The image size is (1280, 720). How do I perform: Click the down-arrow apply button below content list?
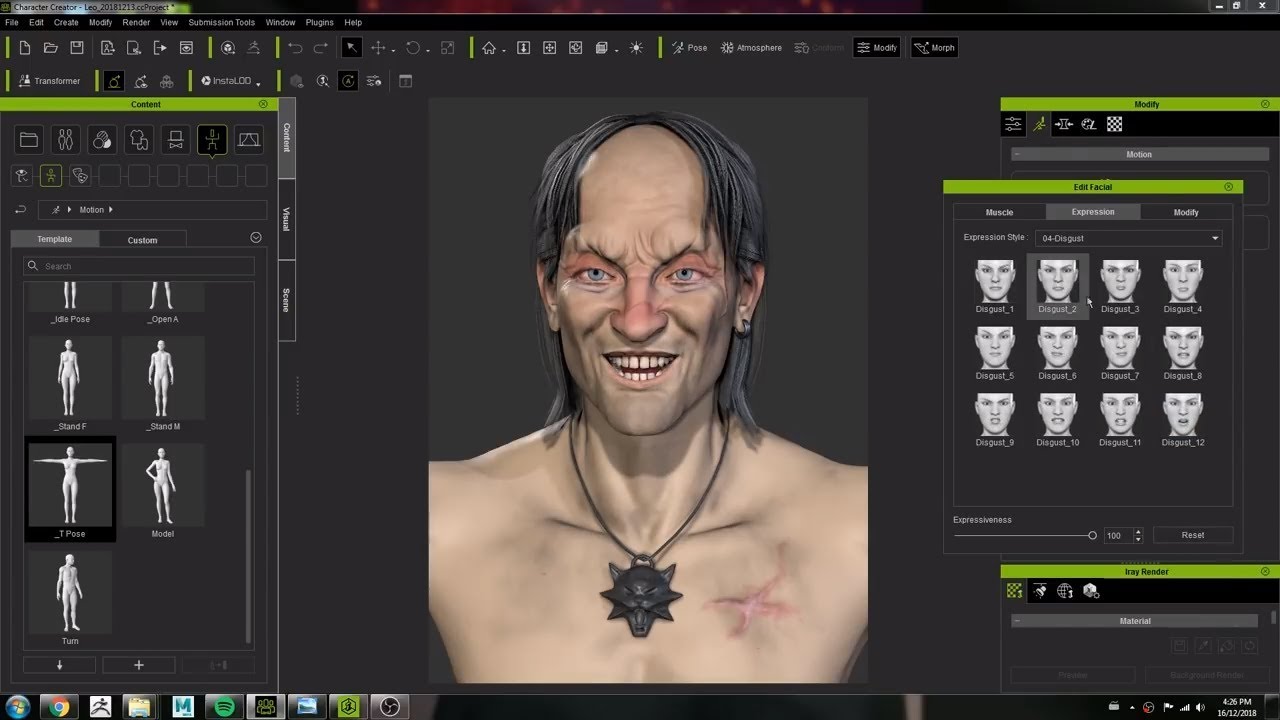pos(59,665)
